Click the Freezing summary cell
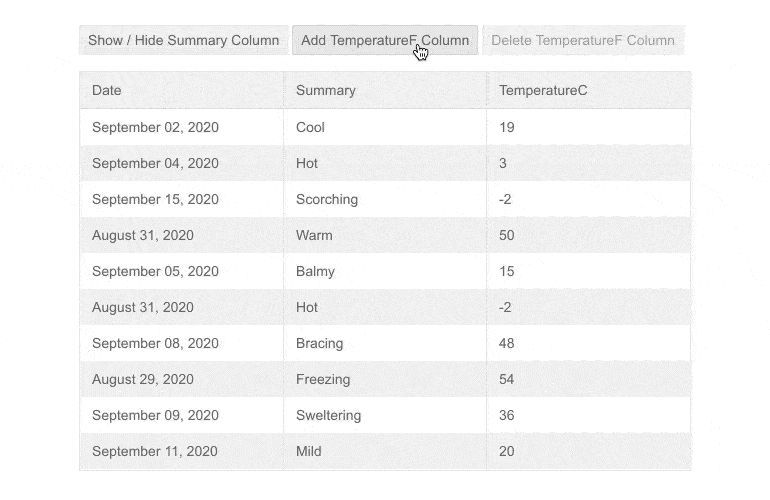770x500 pixels. tap(323, 380)
